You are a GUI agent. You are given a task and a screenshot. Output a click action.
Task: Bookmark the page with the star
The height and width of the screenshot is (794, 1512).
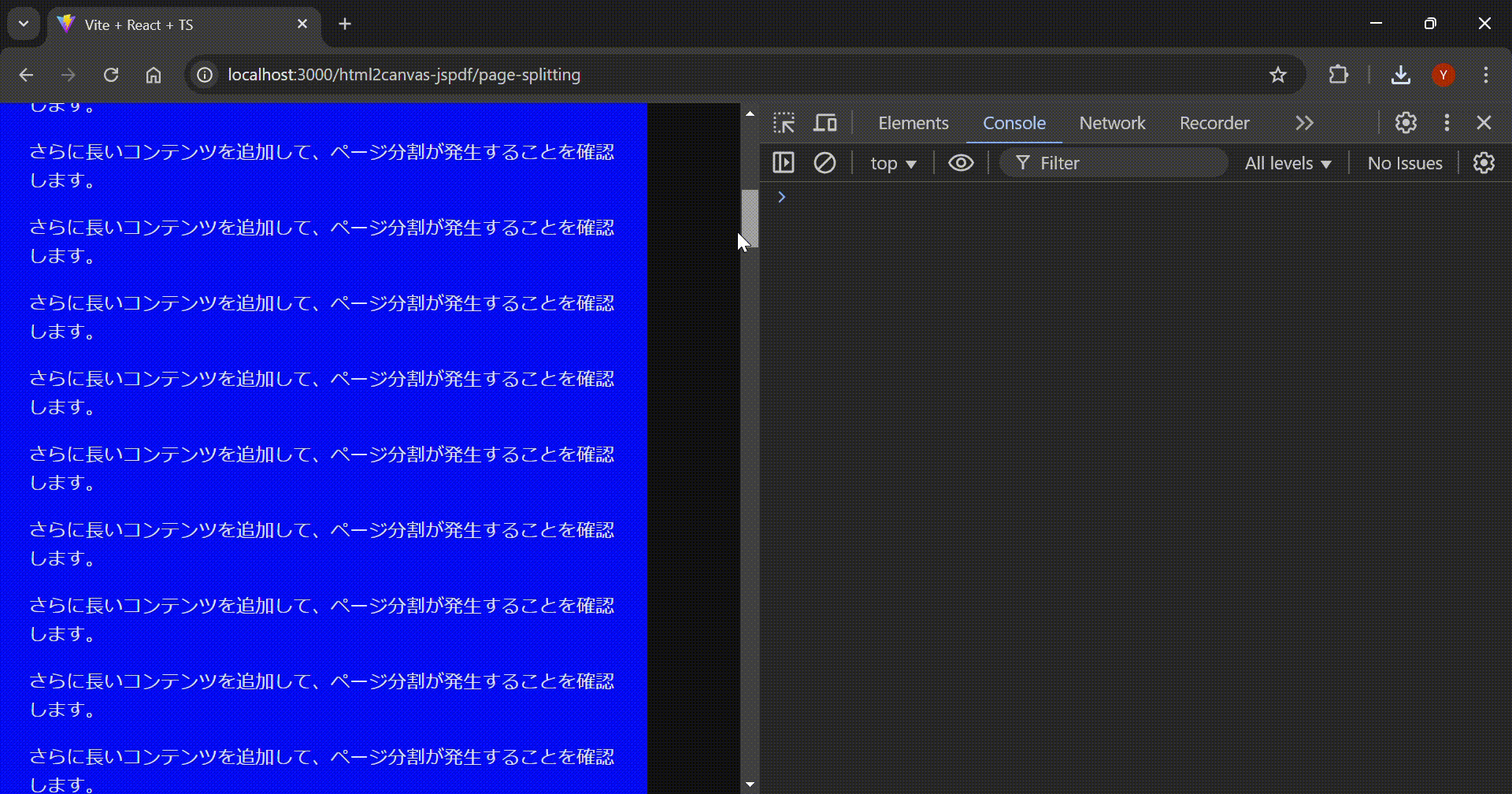[x=1278, y=75]
